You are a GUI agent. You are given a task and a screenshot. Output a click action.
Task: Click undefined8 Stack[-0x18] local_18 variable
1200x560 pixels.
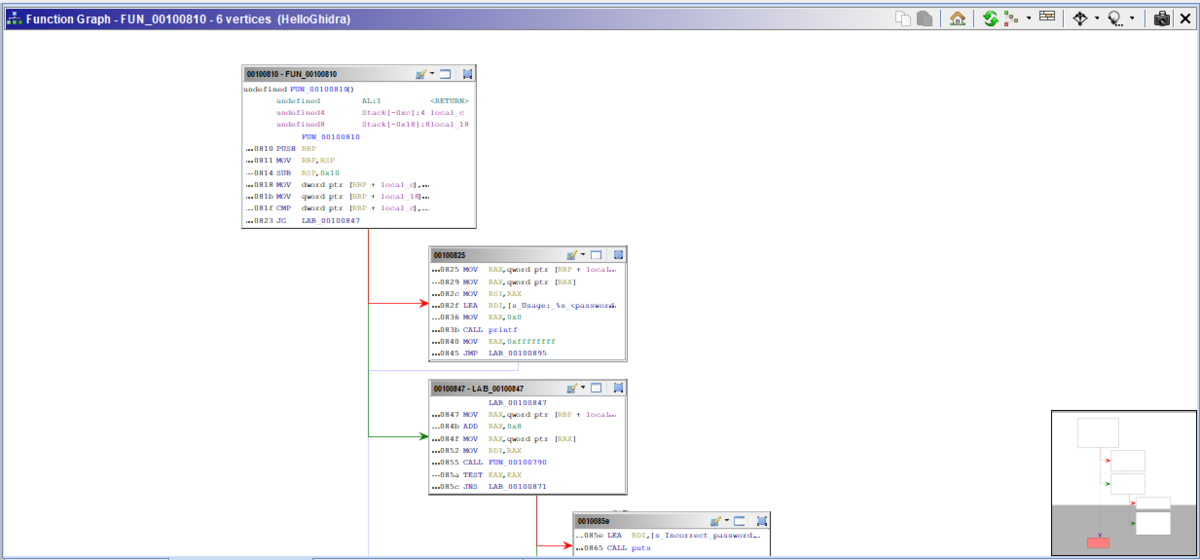point(371,125)
